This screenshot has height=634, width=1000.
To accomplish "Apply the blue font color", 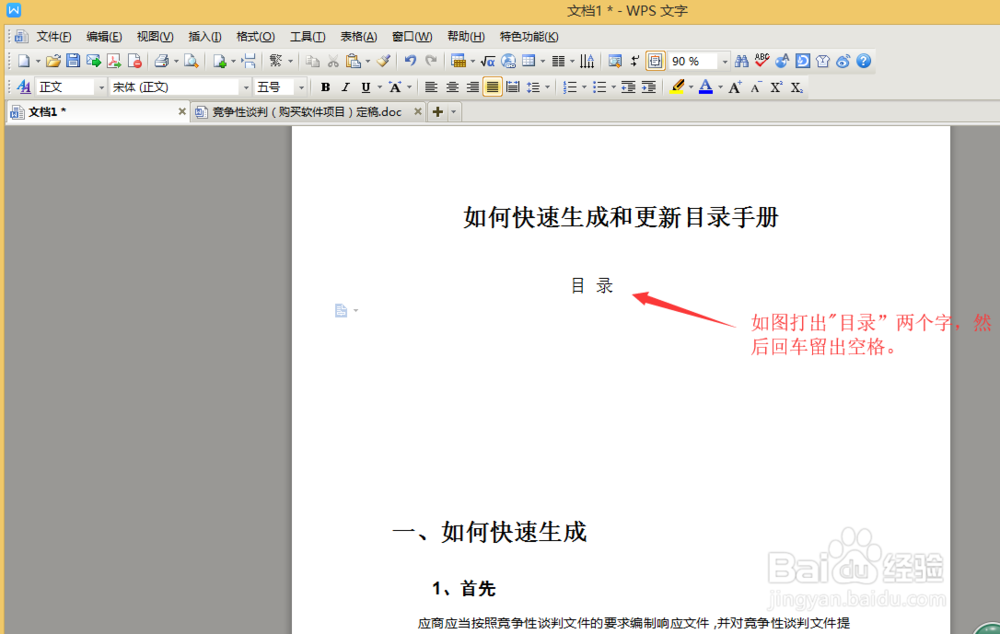I will point(705,87).
